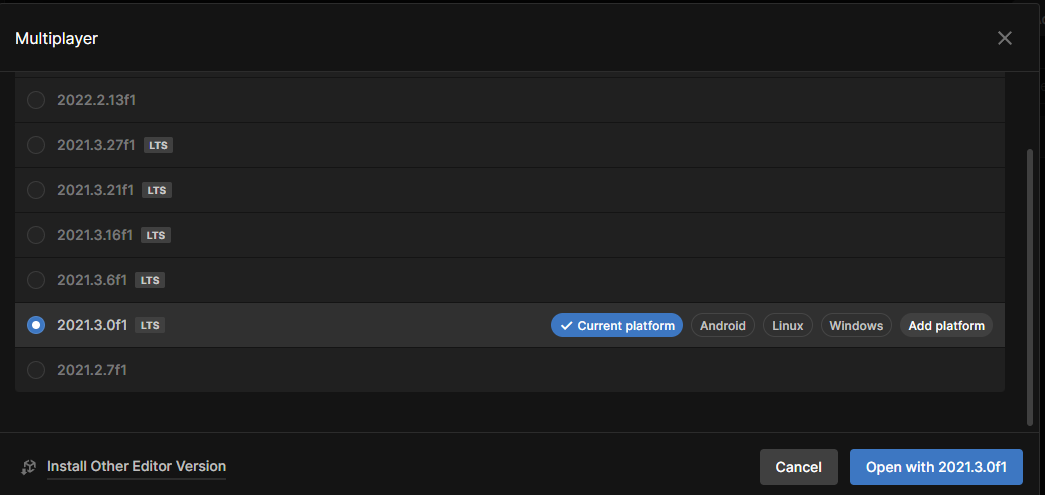Click the version list vertical scrollbar
This screenshot has width=1045, height=495.
click(x=1031, y=285)
